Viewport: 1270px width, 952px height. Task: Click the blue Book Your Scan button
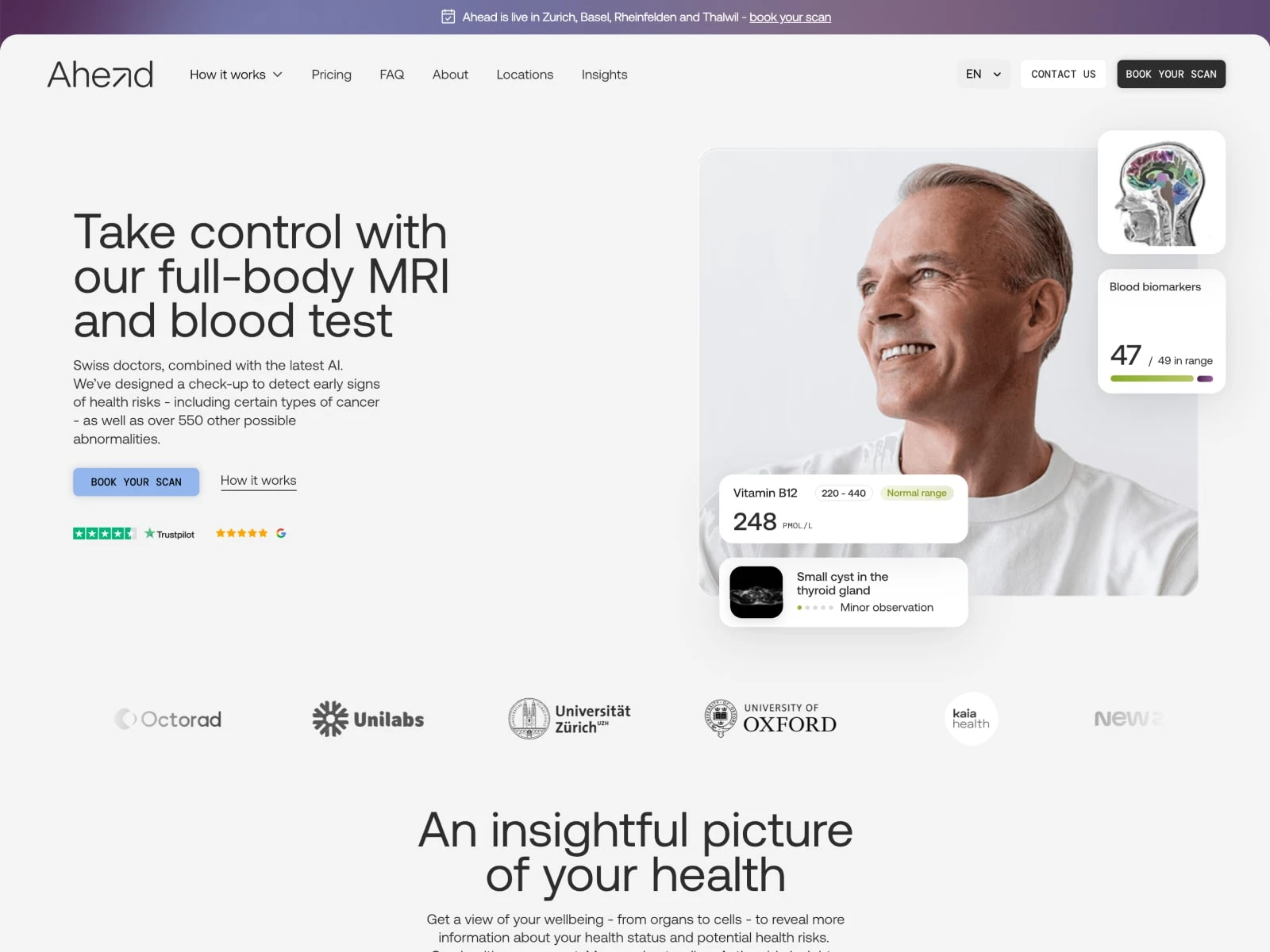[x=136, y=482]
